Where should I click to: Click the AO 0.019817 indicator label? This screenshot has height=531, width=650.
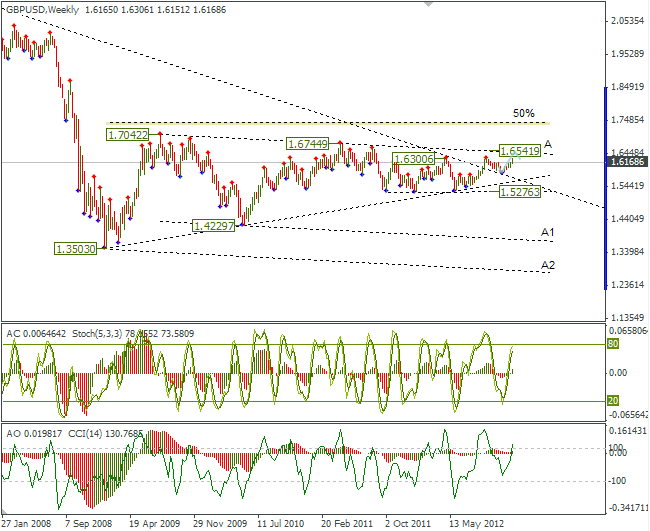(x=34, y=434)
